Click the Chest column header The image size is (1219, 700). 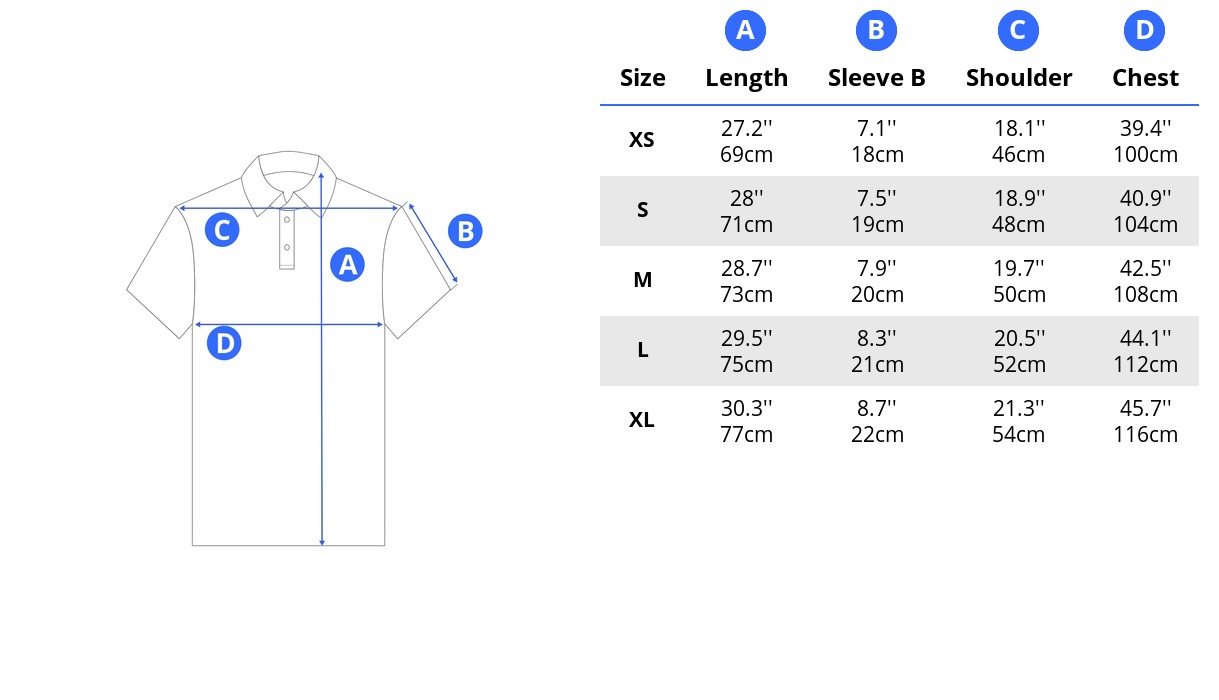coord(1145,78)
